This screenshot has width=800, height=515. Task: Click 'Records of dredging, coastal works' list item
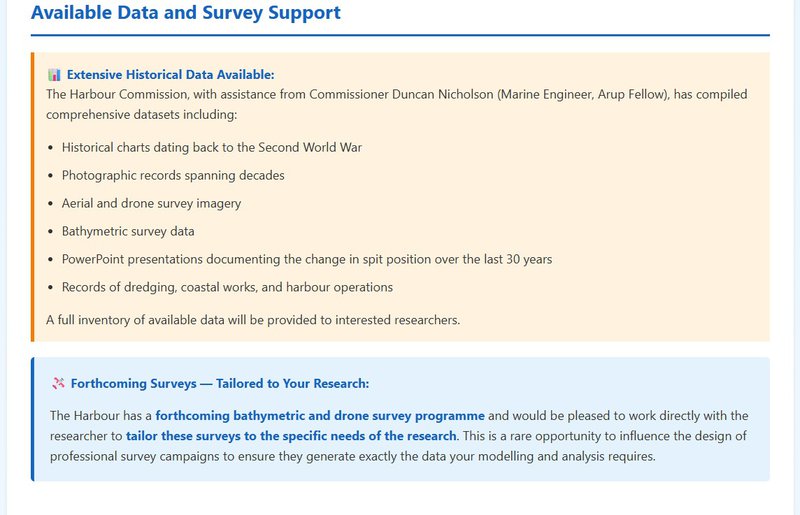[x=227, y=288]
